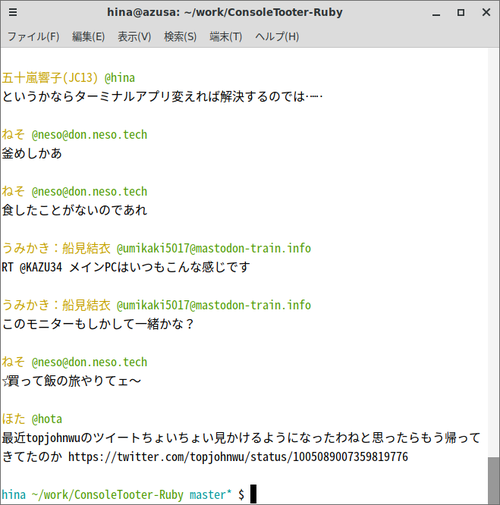Click the username 五十嵐響子(JC13)

tap(50, 78)
